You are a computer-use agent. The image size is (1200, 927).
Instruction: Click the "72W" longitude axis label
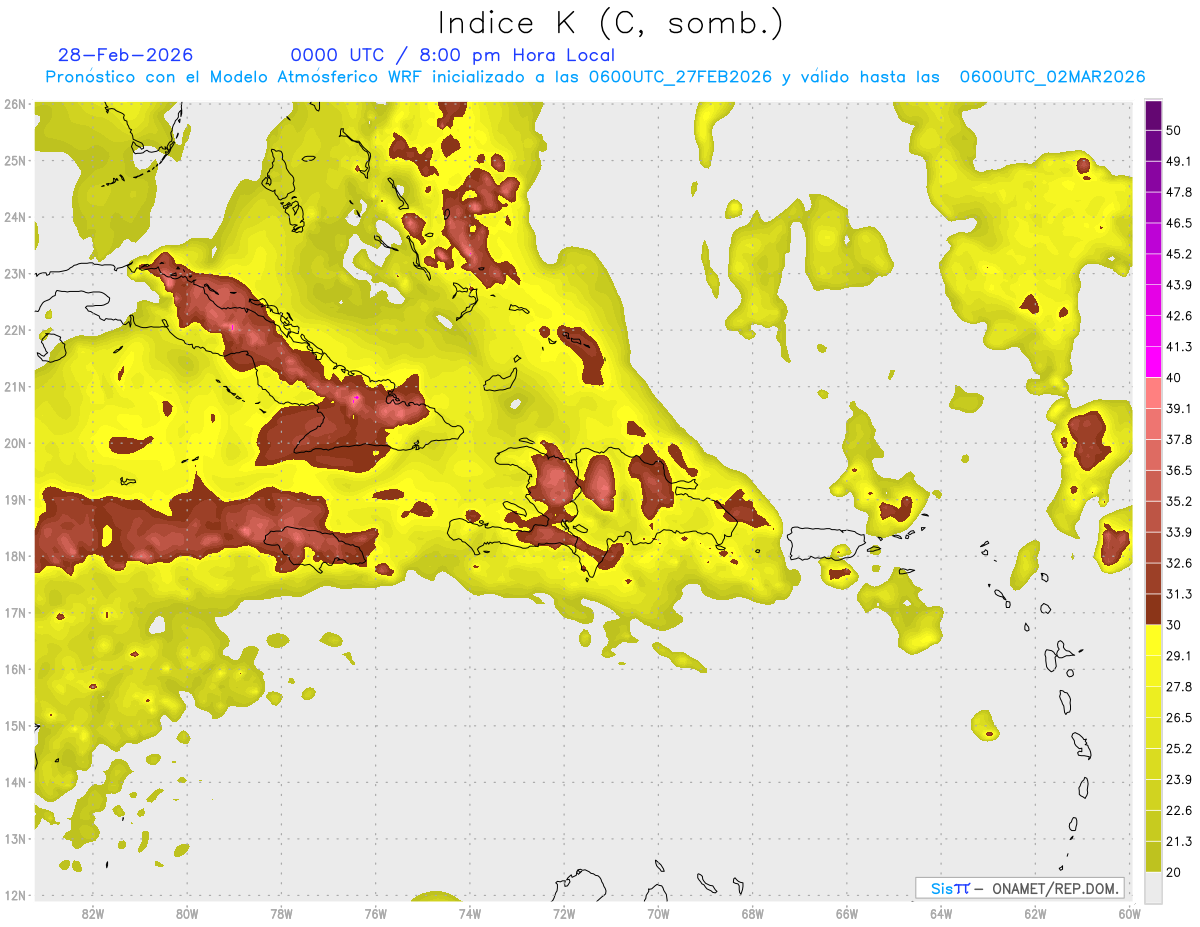point(564,913)
